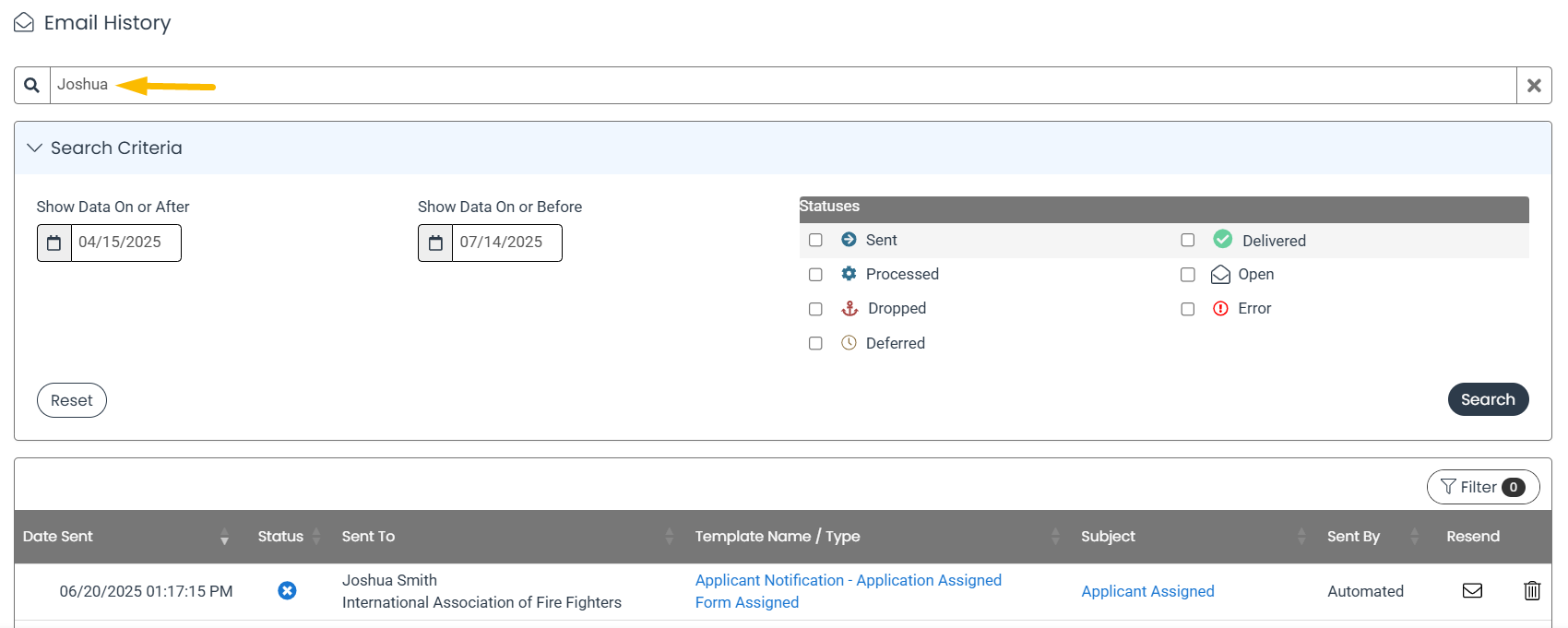The image size is (1568, 628).
Task: Open the Filter button
Action: (x=1483, y=487)
